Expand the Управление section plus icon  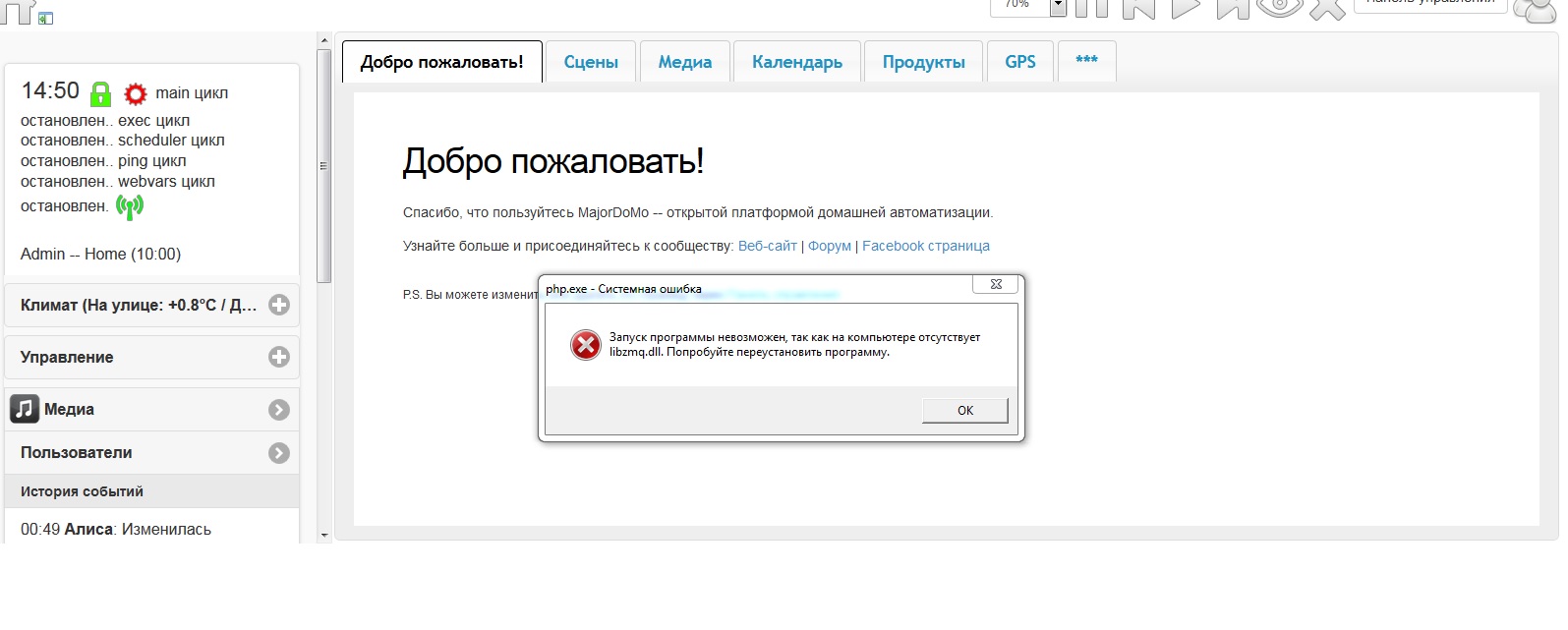coord(279,357)
